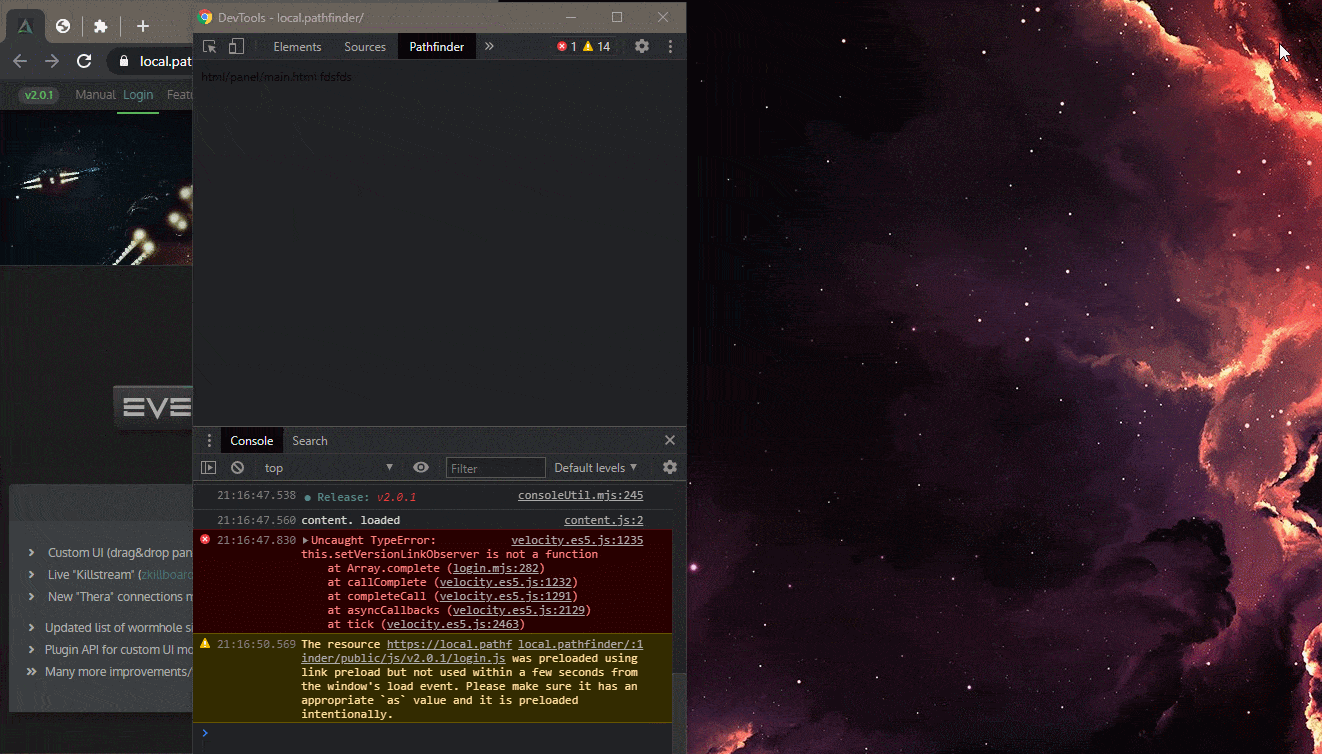This screenshot has width=1322, height=754.
Task: Open the Default levels dropdown
Action: coord(596,468)
